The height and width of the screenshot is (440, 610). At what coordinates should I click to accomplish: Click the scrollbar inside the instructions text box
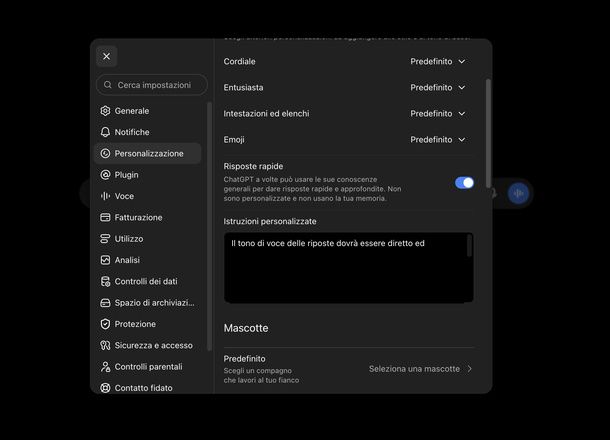point(469,246)
